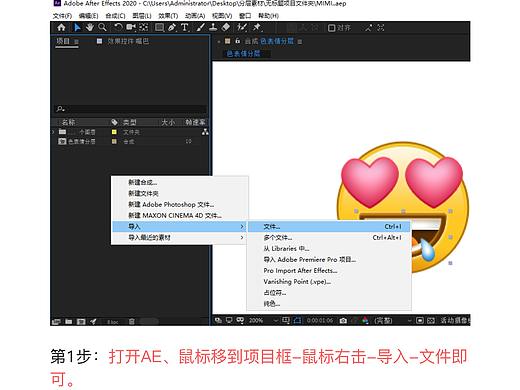This screenshot has width=520, height=390.
Task: Select the Brush tool
Action: point(201,28)
